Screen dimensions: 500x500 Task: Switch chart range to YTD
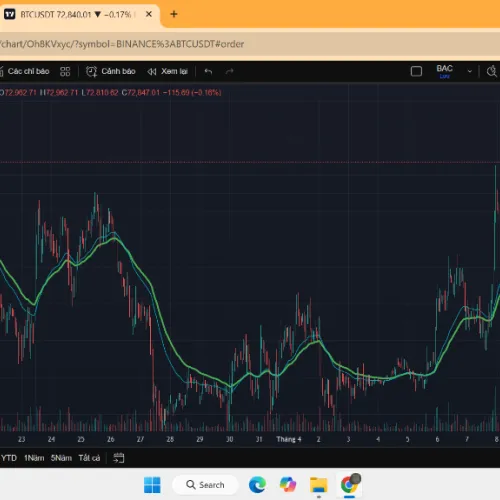click(9, 458)
